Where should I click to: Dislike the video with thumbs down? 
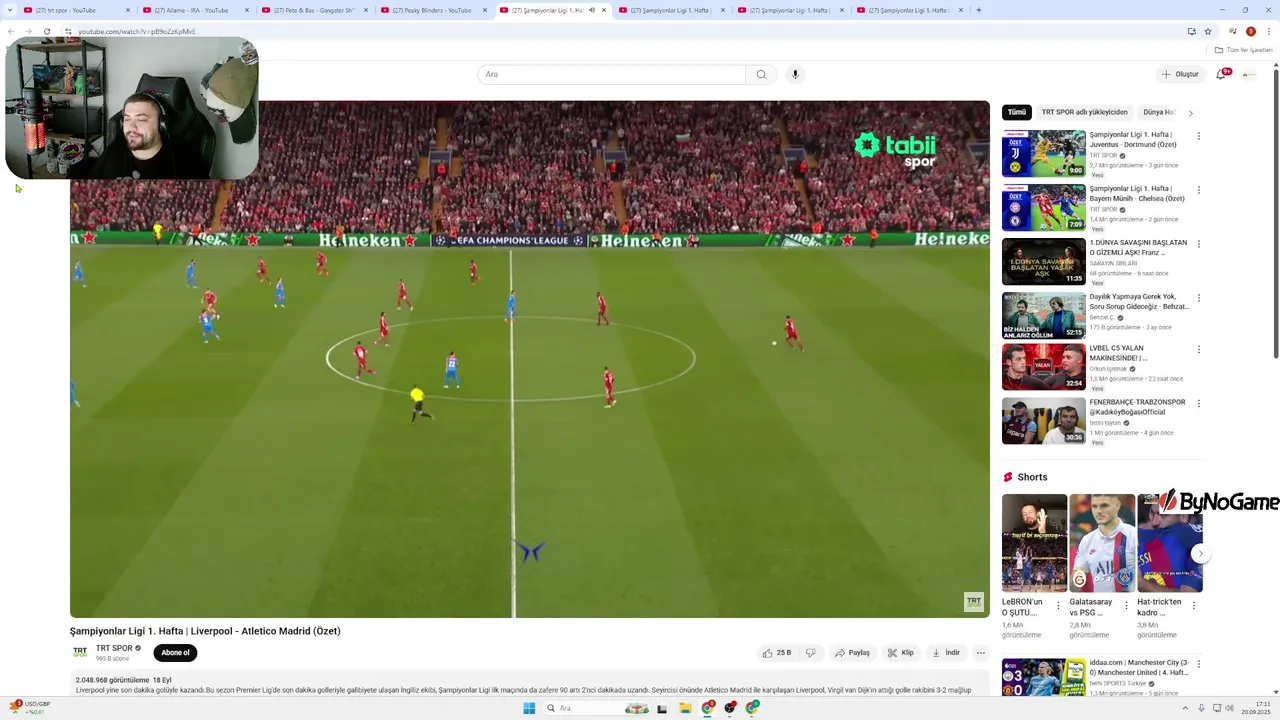(810, 653)
